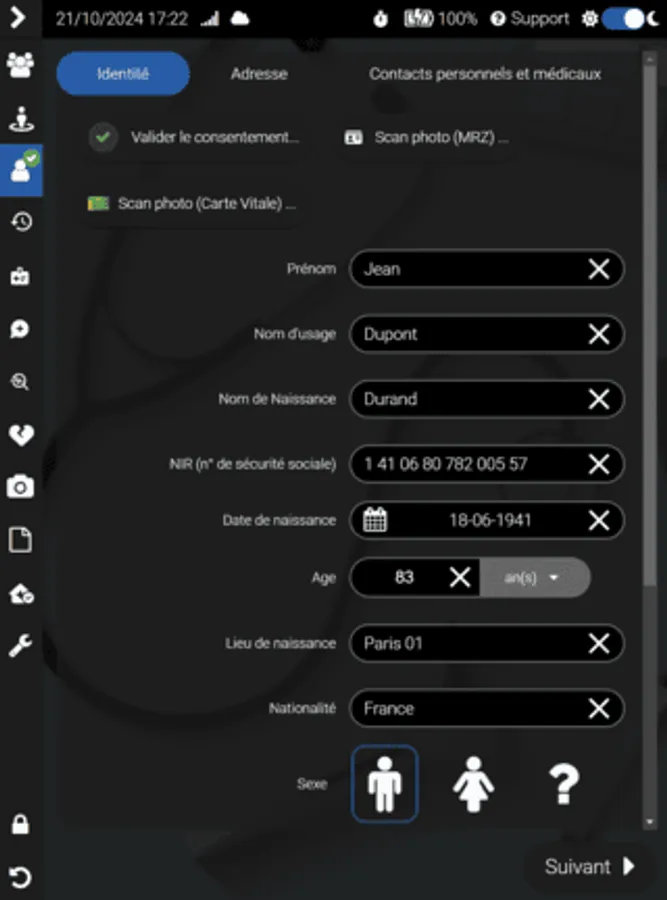Click the NIR social security number field
This screenshot has width=667, height=900.
pos(486,464)
